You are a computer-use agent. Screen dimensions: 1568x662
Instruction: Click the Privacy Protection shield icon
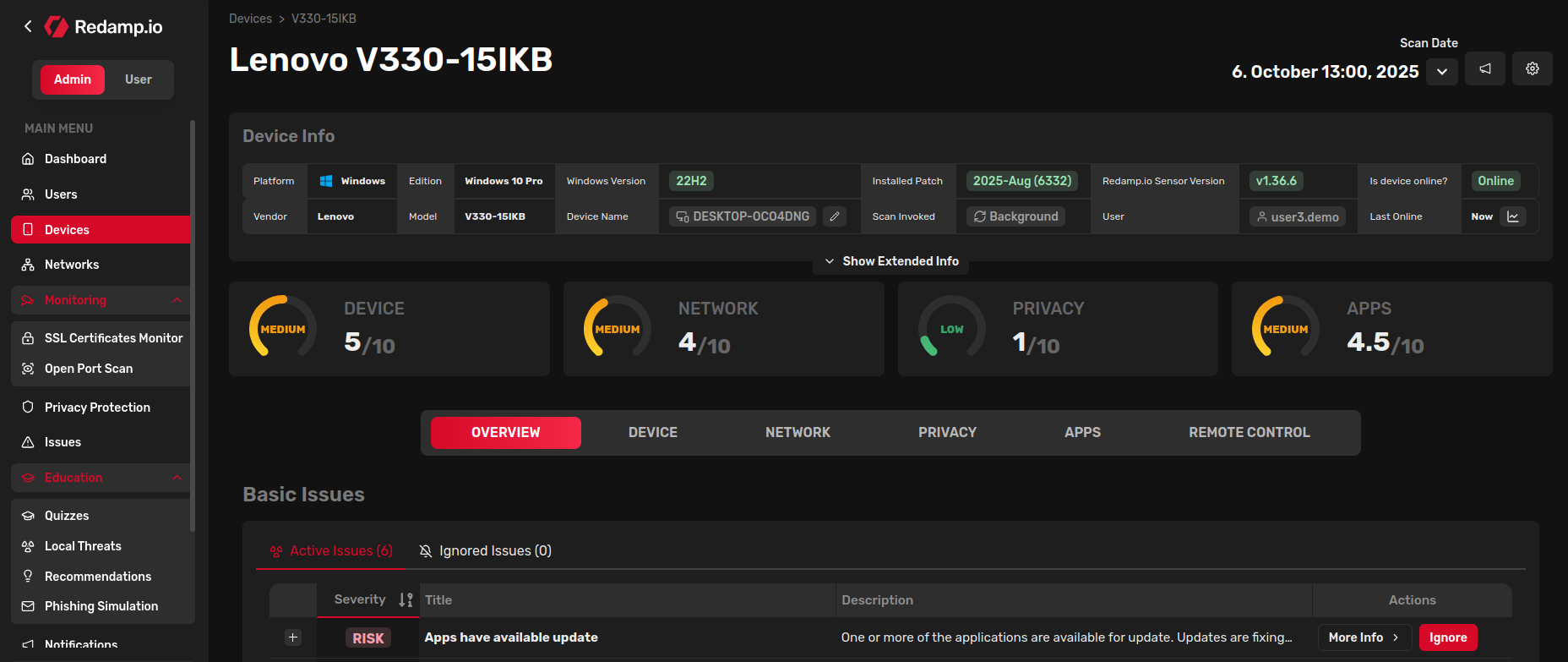(x=28, y=408)
